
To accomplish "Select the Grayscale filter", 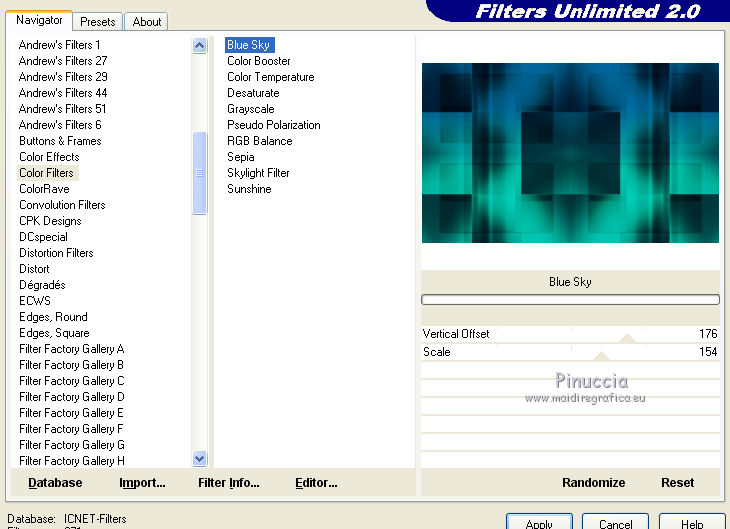I will 250,109.
